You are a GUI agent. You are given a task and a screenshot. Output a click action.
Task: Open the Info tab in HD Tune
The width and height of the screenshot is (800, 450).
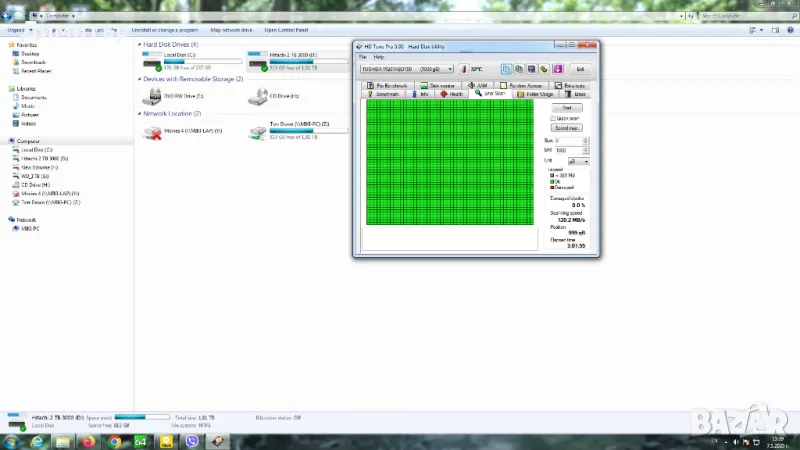pos(420,94)
